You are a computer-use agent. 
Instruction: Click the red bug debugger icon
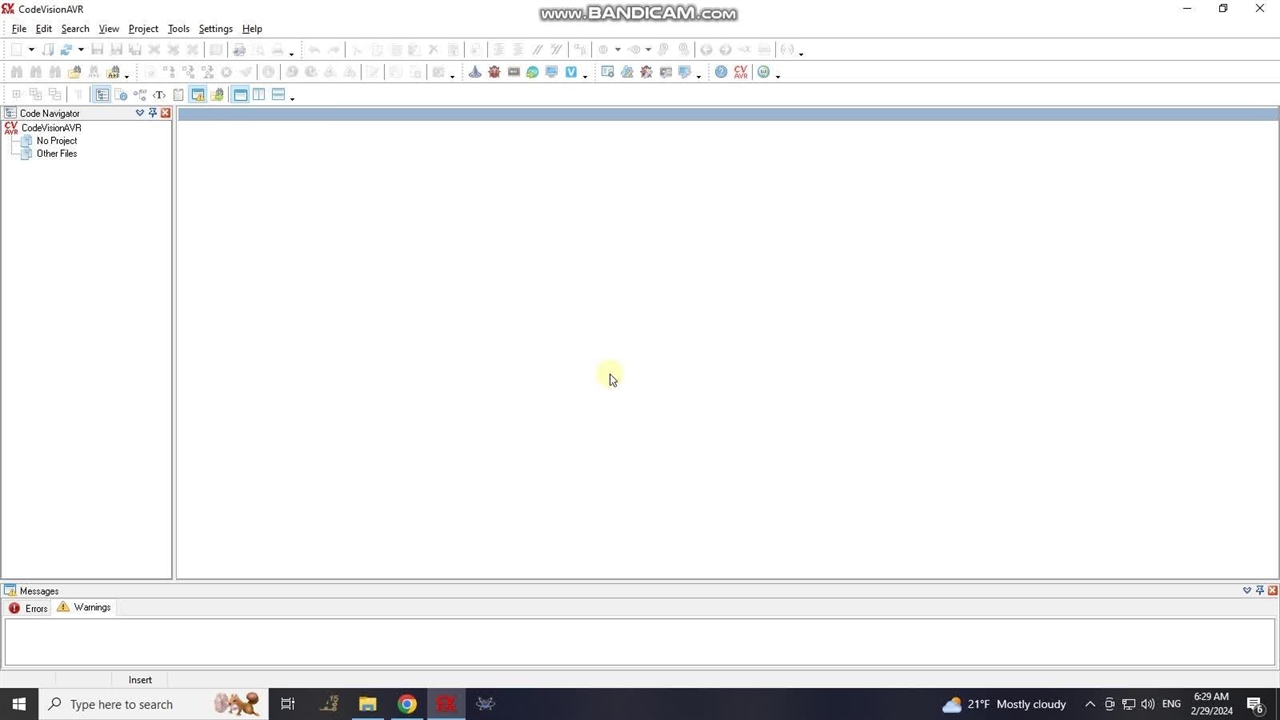(x=494, y=72)
